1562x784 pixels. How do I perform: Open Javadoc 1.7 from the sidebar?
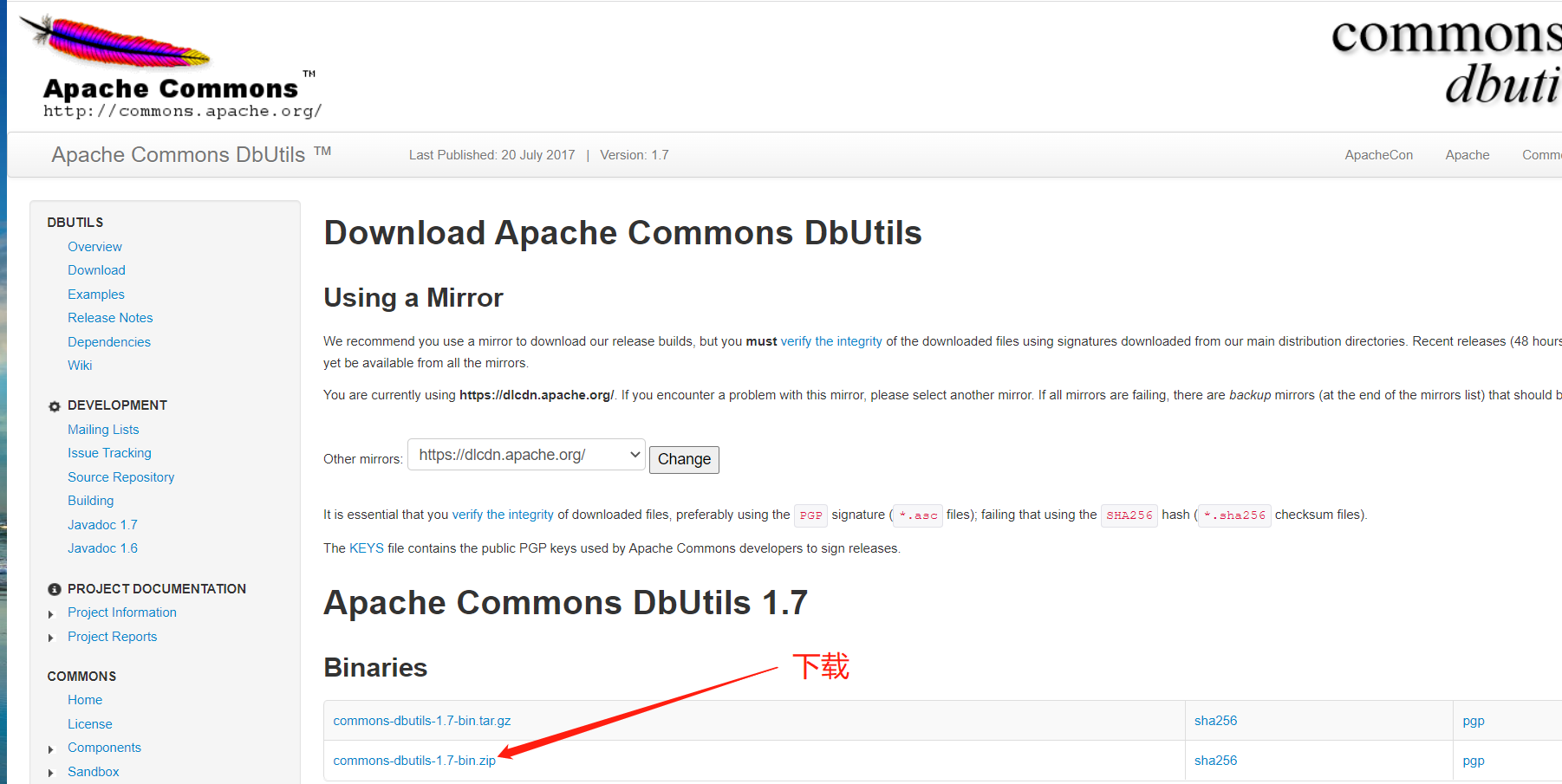pyautogui.click(x=102, y=524)
